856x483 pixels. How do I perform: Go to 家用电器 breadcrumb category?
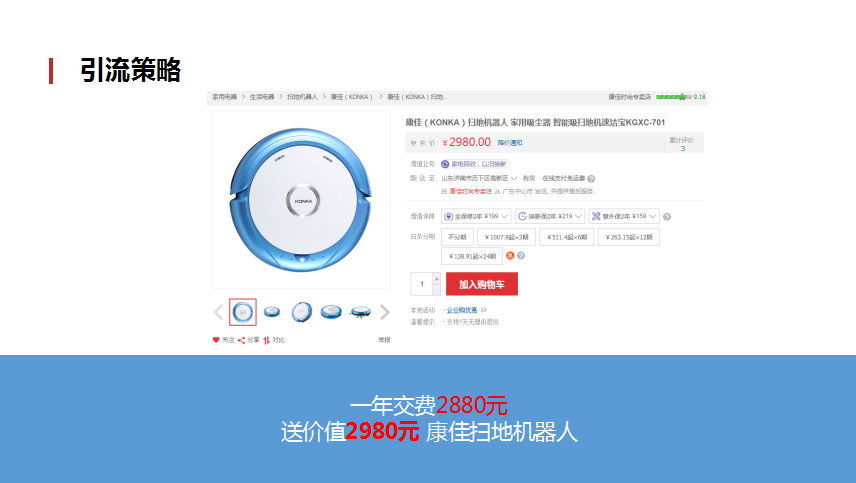point(225,97)
